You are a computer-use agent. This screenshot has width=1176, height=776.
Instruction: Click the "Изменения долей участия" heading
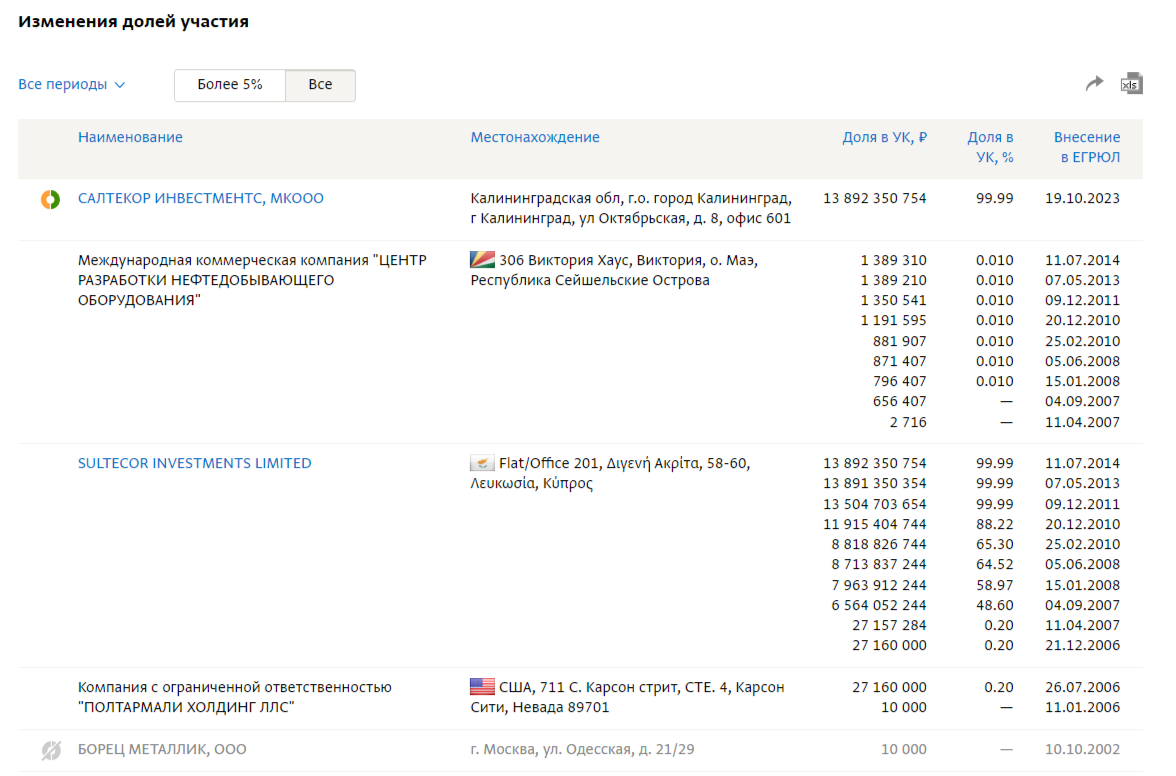tap(133, 22)
